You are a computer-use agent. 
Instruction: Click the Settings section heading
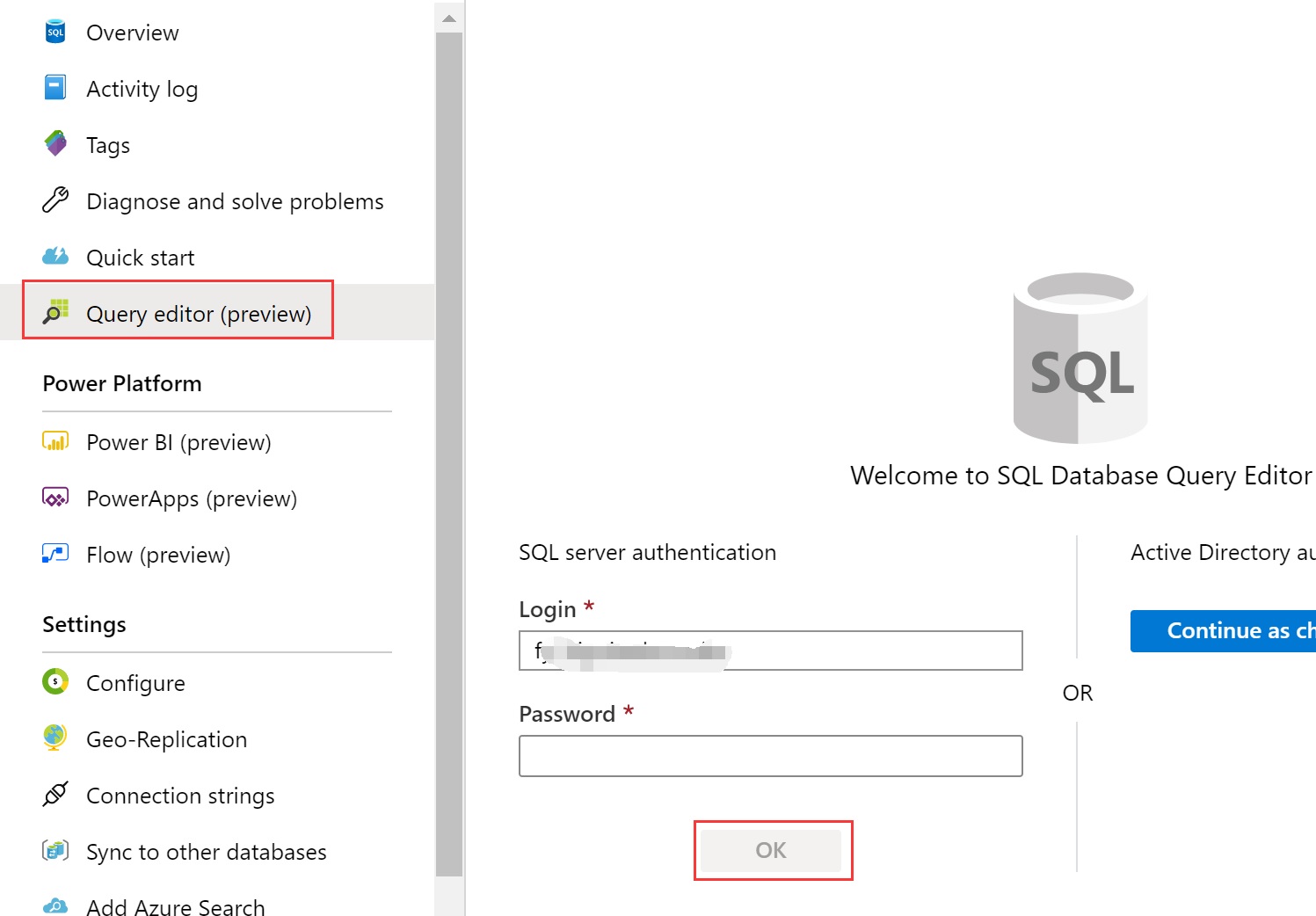pos(84,624)
